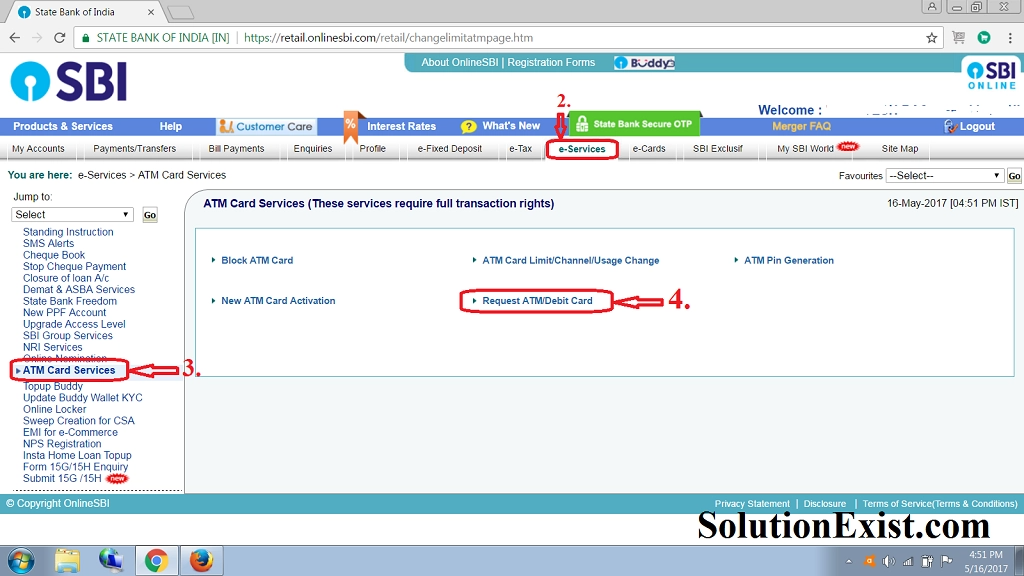Viewport: 1024px width, 576px height.
Task: Open Payments/Transfers tab
Action: click(x=135, y=149)
